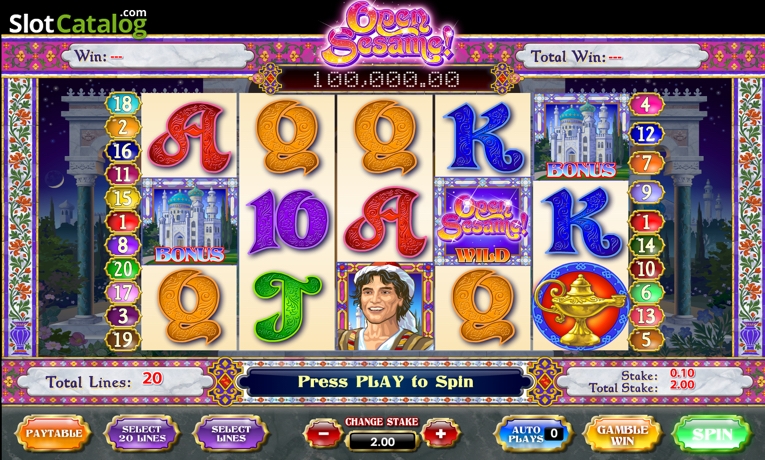Click the green SPIN button
Screen dimensions: 765x460
[712, 433]
